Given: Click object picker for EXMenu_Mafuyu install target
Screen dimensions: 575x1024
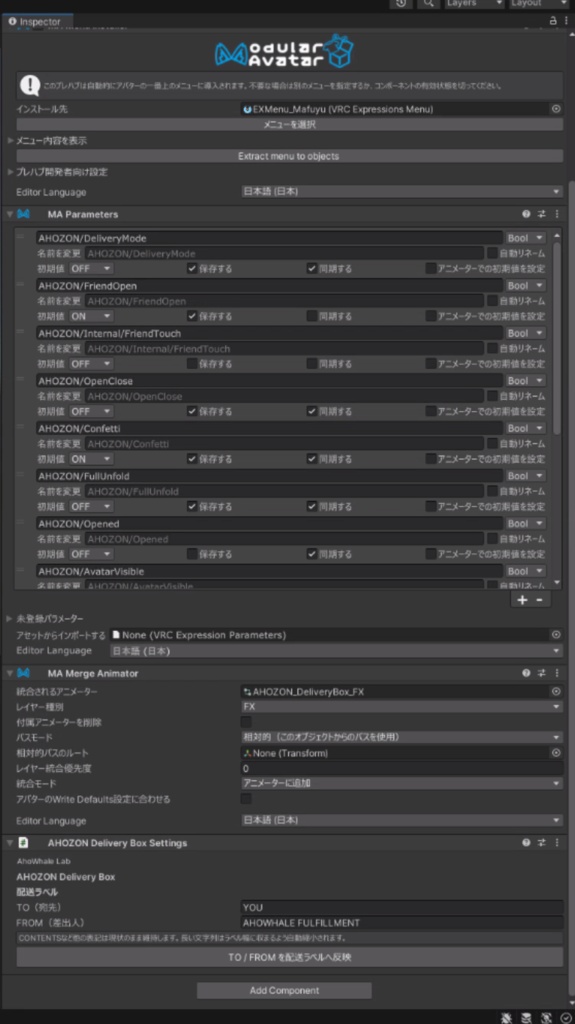Looking at the screenshot, I should tap(556, 109).
